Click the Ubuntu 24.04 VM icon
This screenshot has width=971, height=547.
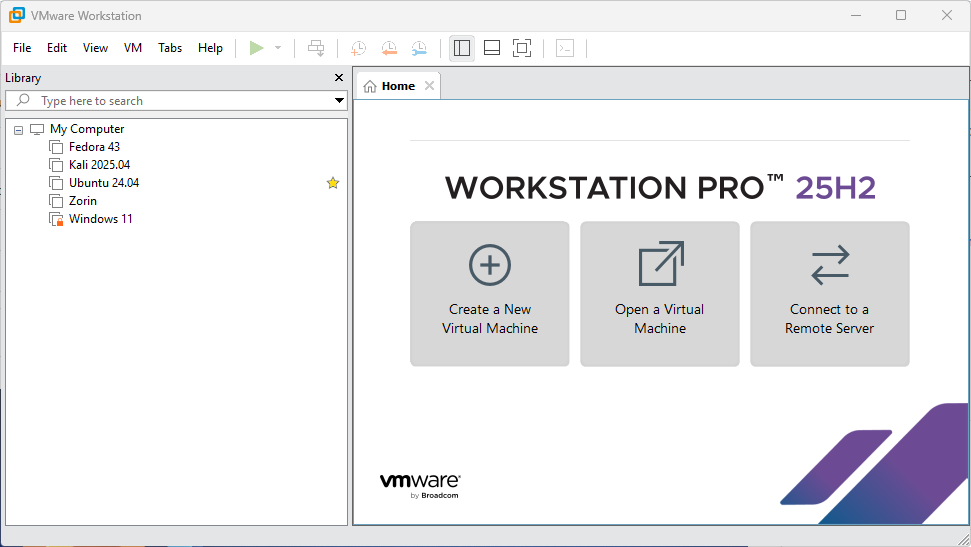(x=56, y=183)
